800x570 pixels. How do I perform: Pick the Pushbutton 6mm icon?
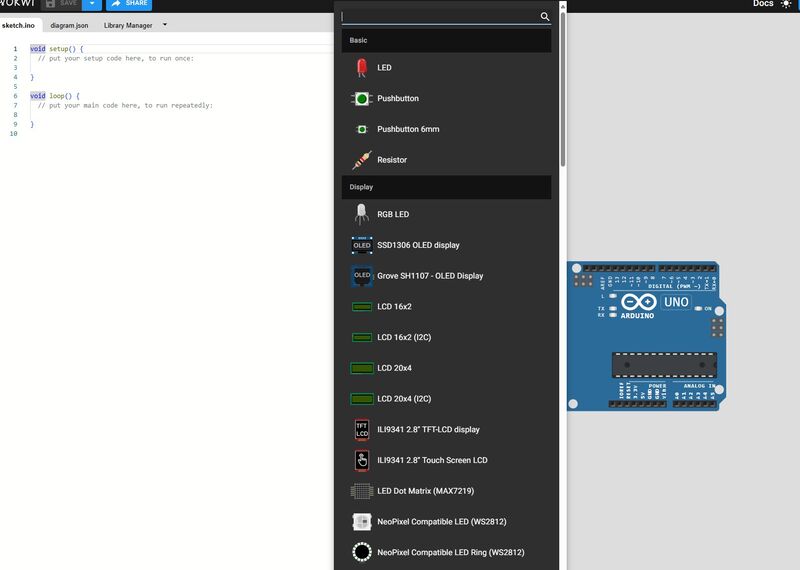click(x=362, y=129)
